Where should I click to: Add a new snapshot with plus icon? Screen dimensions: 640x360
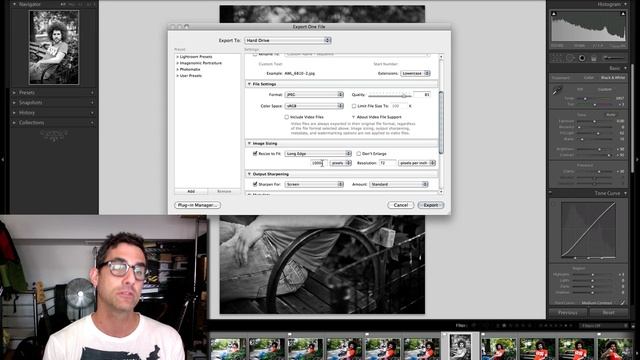(92, 102)
